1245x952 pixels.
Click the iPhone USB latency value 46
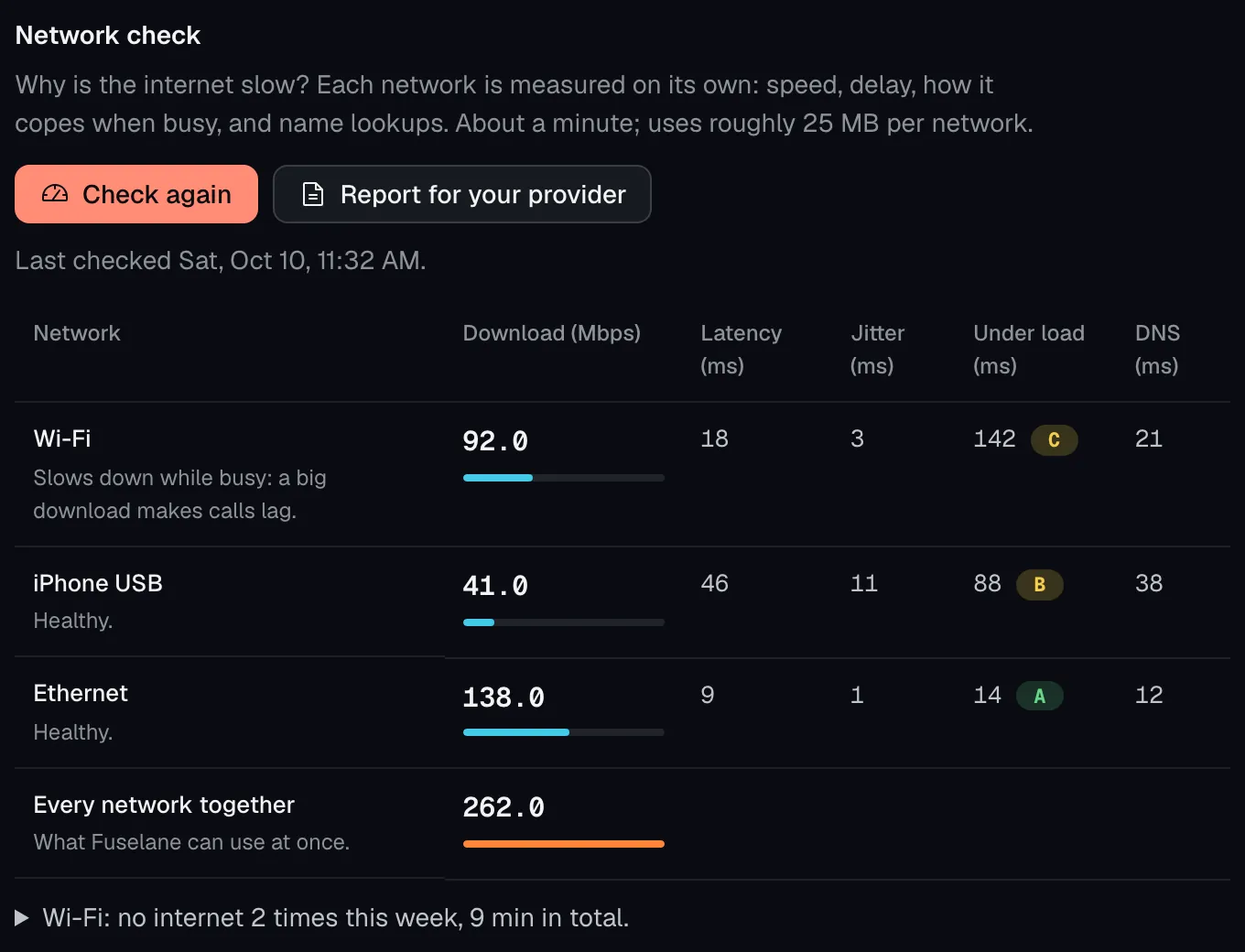tap(714, 583)
